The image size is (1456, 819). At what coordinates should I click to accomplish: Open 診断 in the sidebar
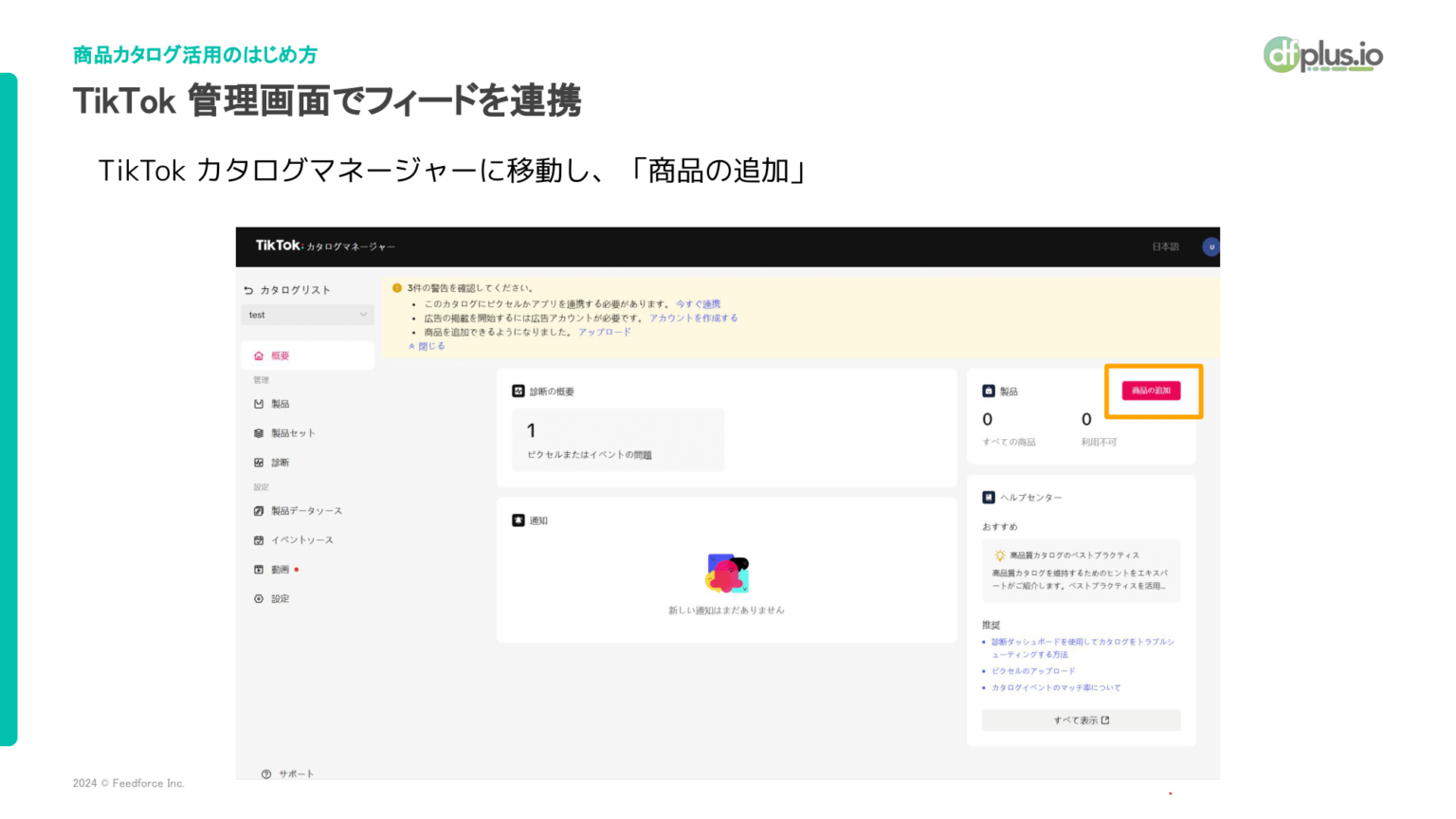[280, 463]
